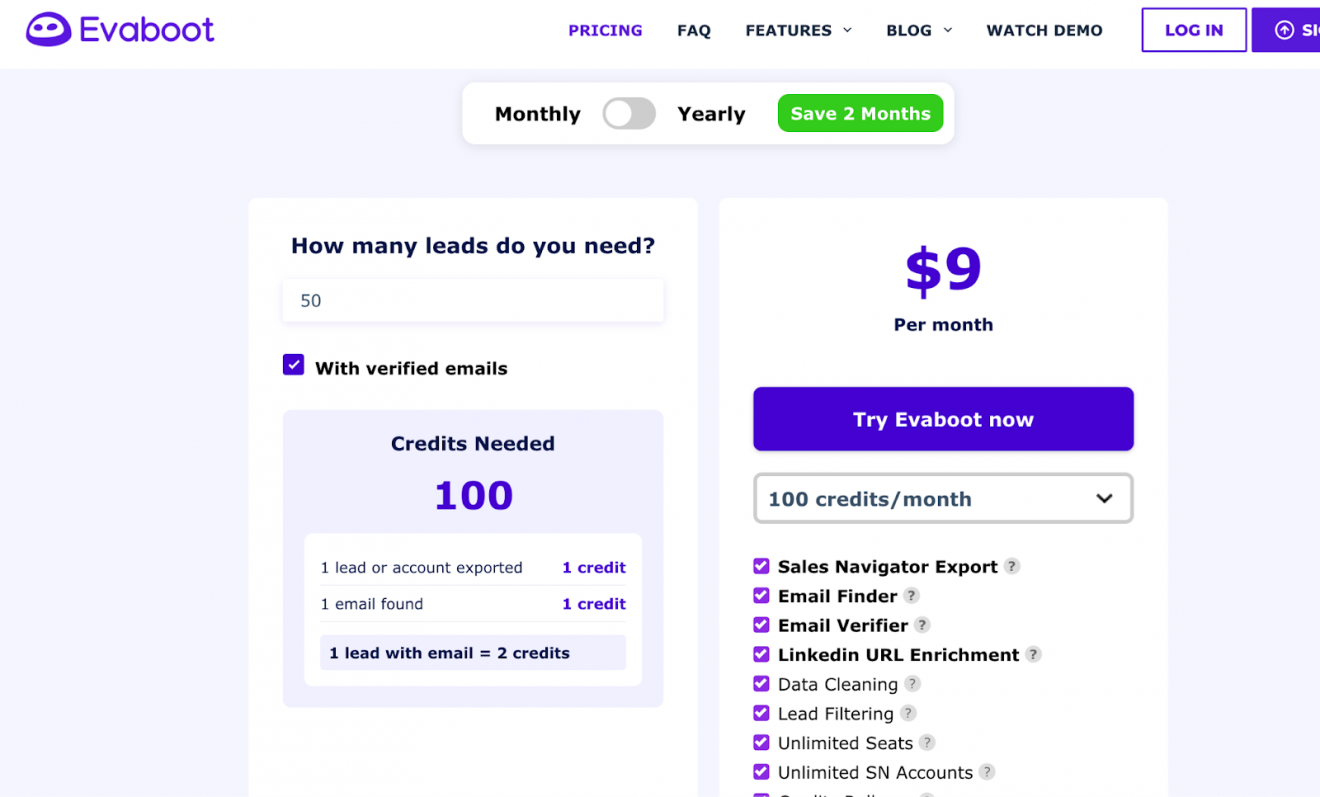Go to the Pricing page
Viewport: 1320px width, 797px height.
(x=605, y=31)
